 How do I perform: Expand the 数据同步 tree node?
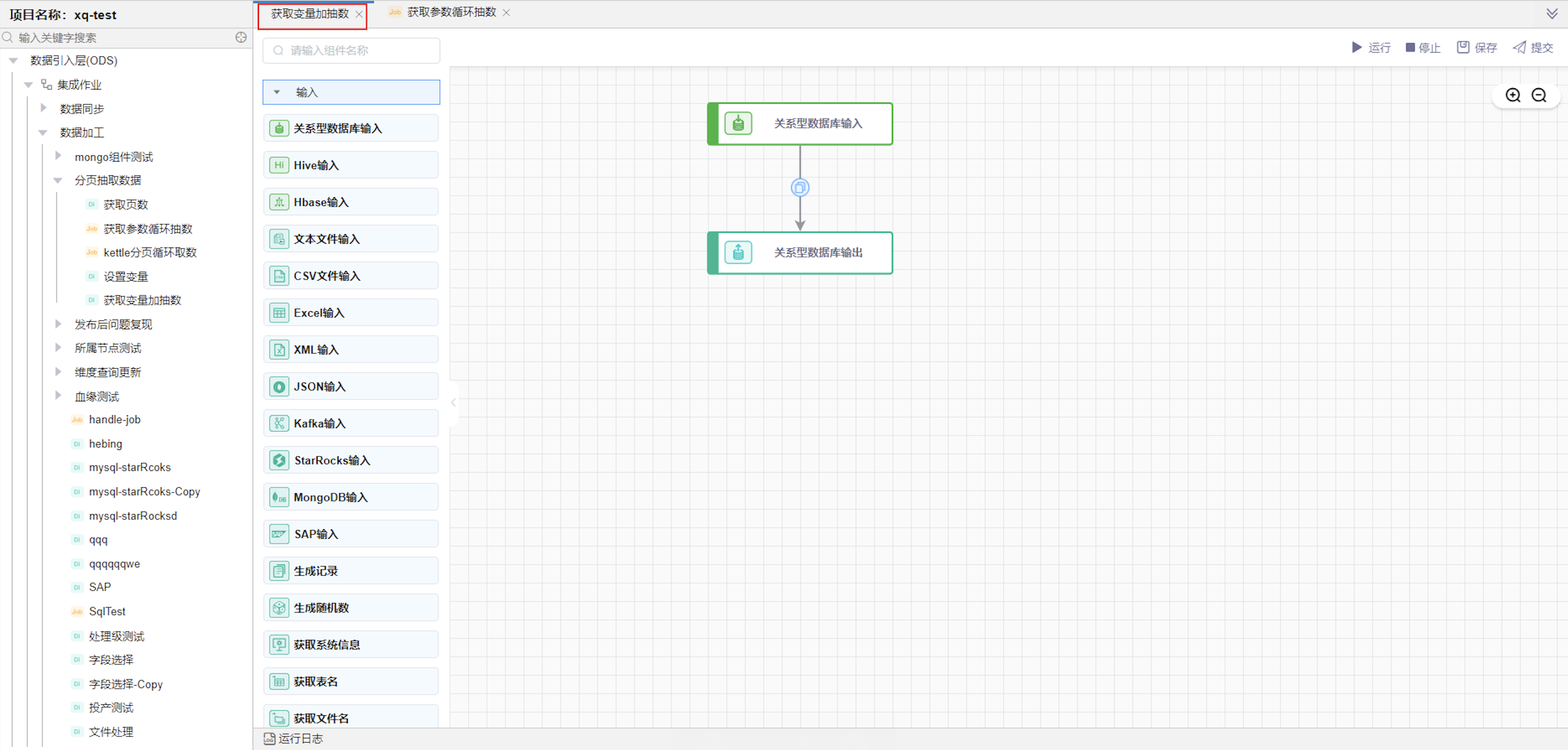pyautogui.click(x=43, y=108)
